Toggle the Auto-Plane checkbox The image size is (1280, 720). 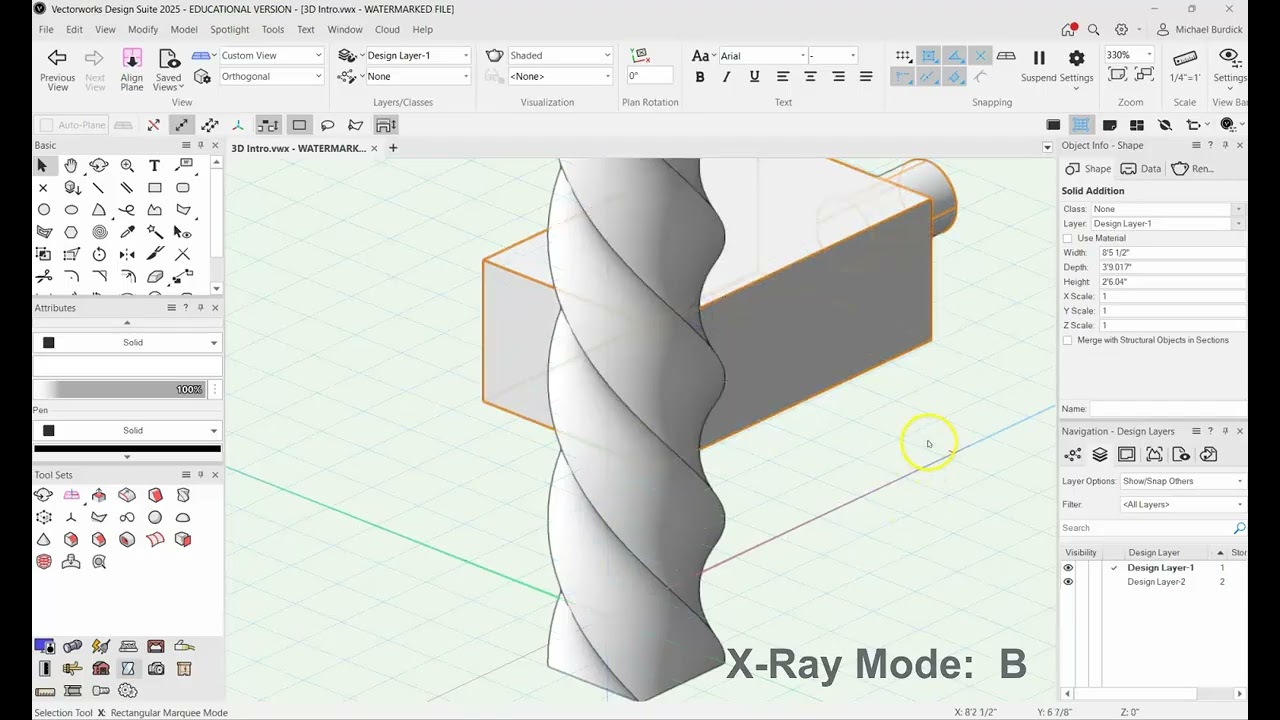pos(46,125)
